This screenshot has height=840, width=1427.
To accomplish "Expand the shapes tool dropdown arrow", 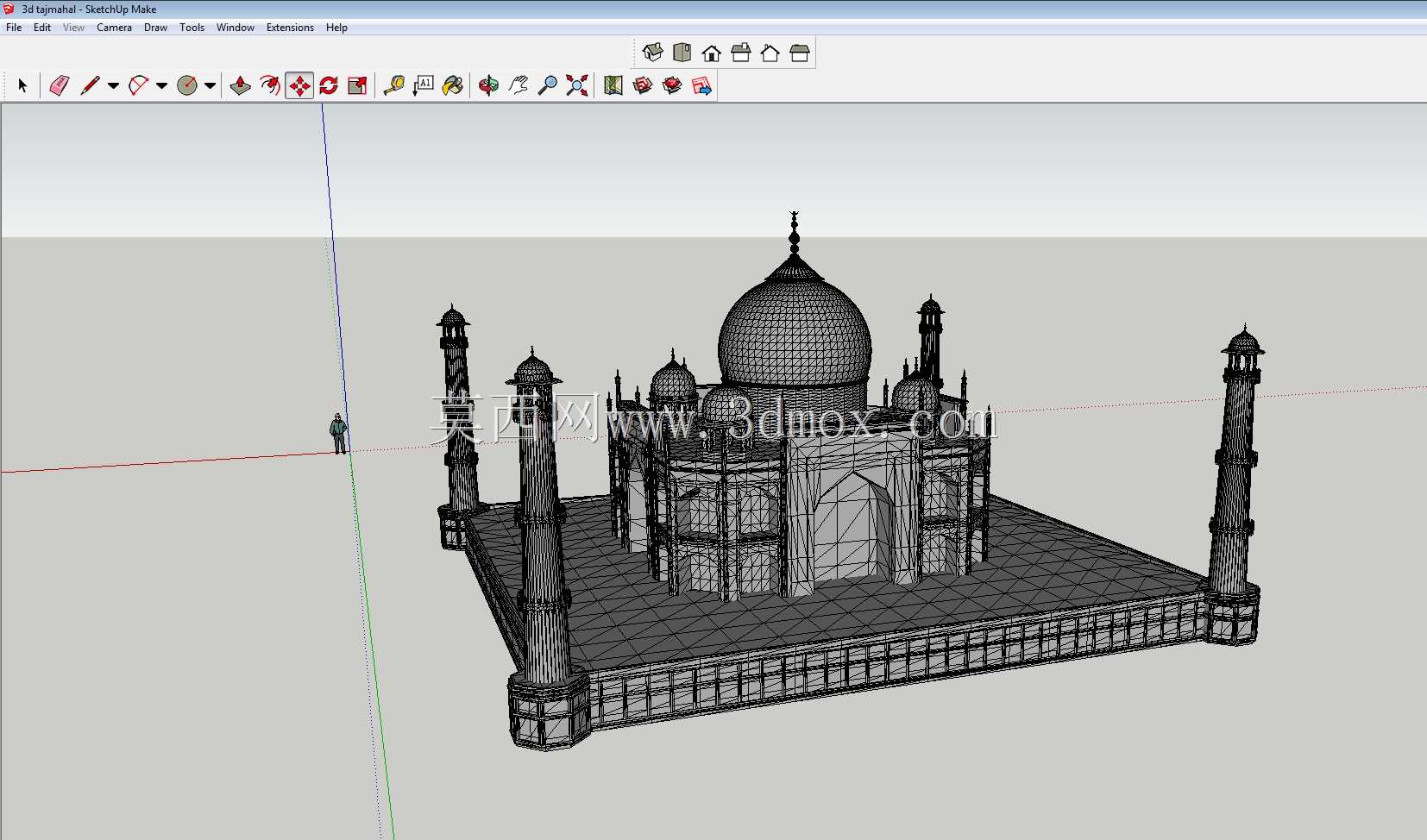I will [210, 85].
